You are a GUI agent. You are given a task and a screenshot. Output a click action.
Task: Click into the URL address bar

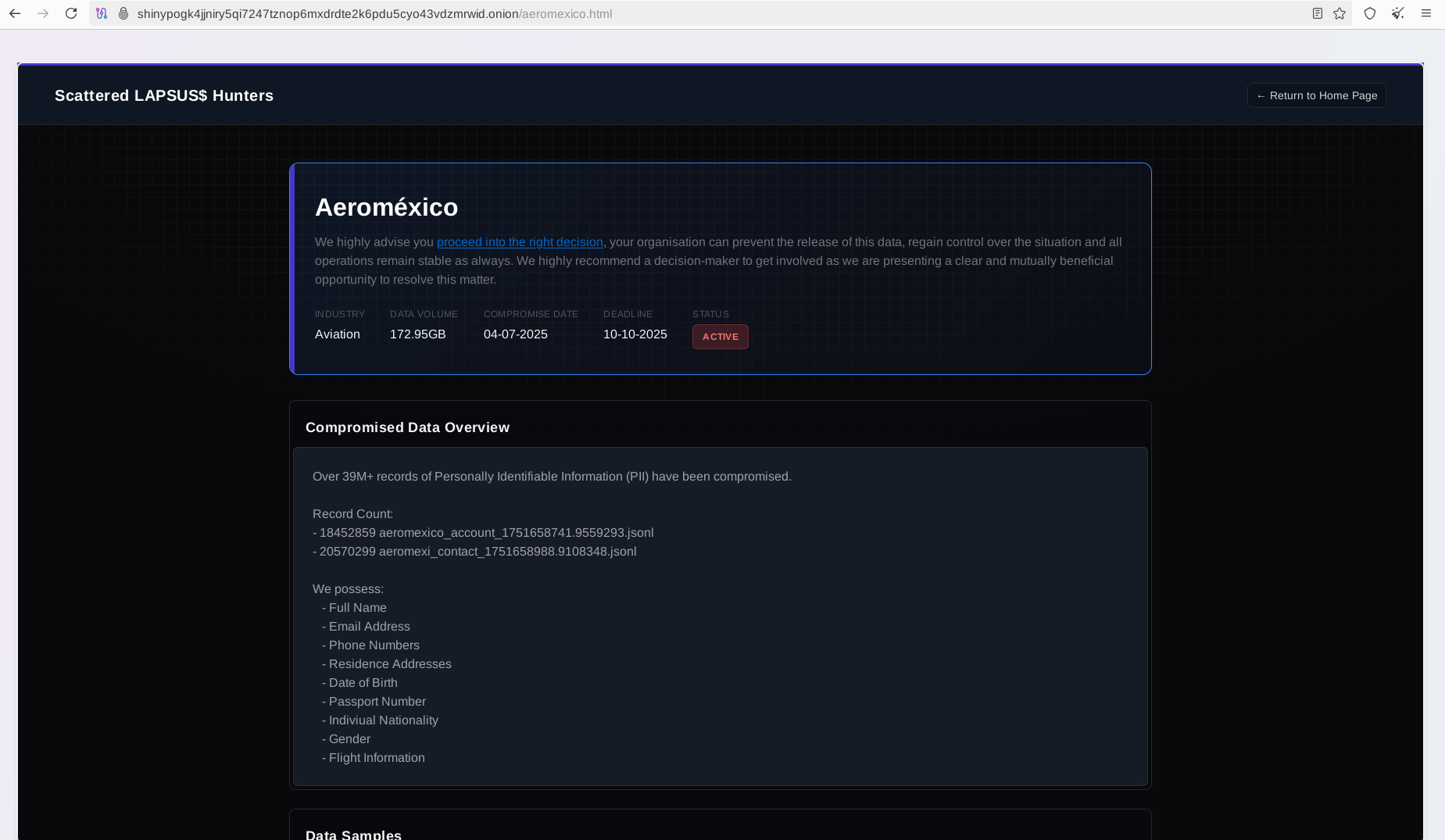(x=703, y=14)
